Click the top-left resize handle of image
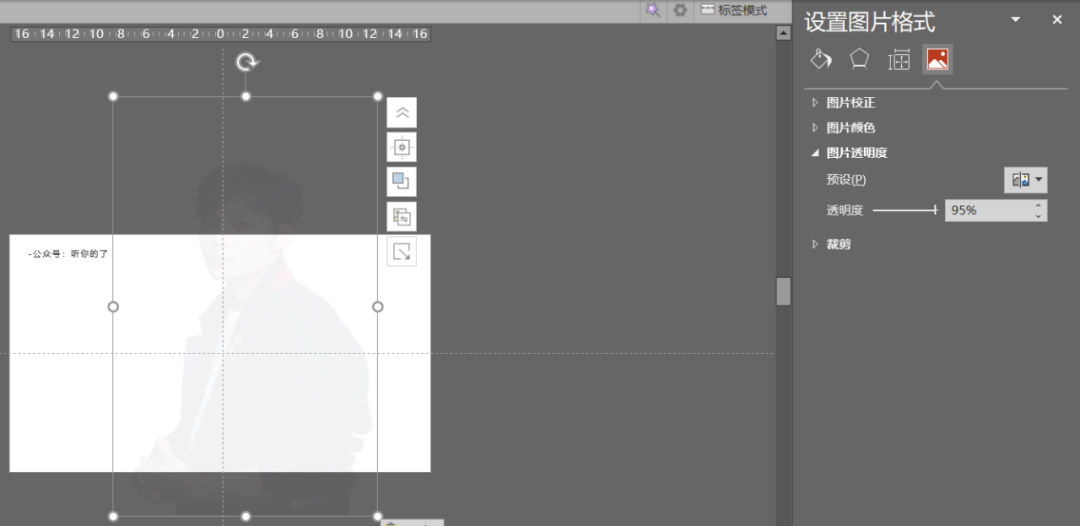Viewport: 1080px width, 526px height. click(x=114, y=96)
